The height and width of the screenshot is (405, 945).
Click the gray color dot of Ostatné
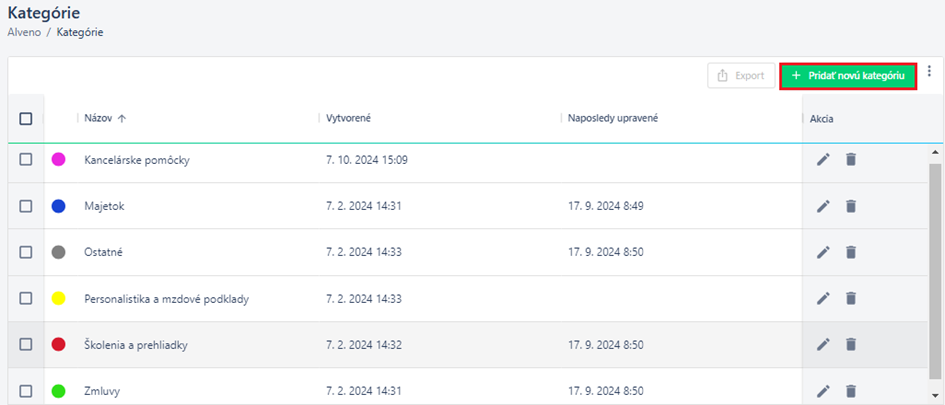click(x=58, y=252)
